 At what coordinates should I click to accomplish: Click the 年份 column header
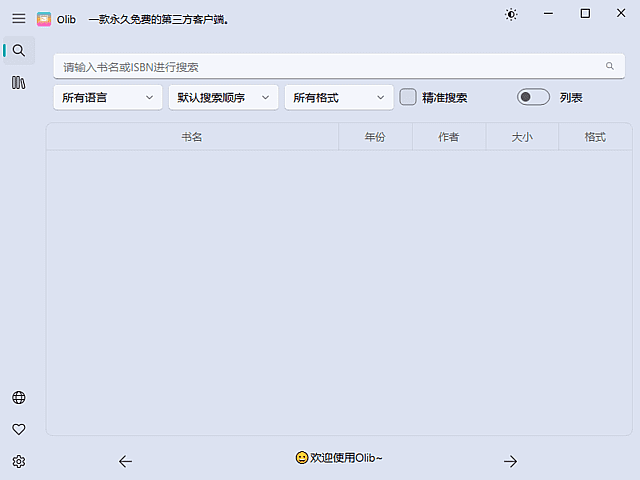point(375,137)
